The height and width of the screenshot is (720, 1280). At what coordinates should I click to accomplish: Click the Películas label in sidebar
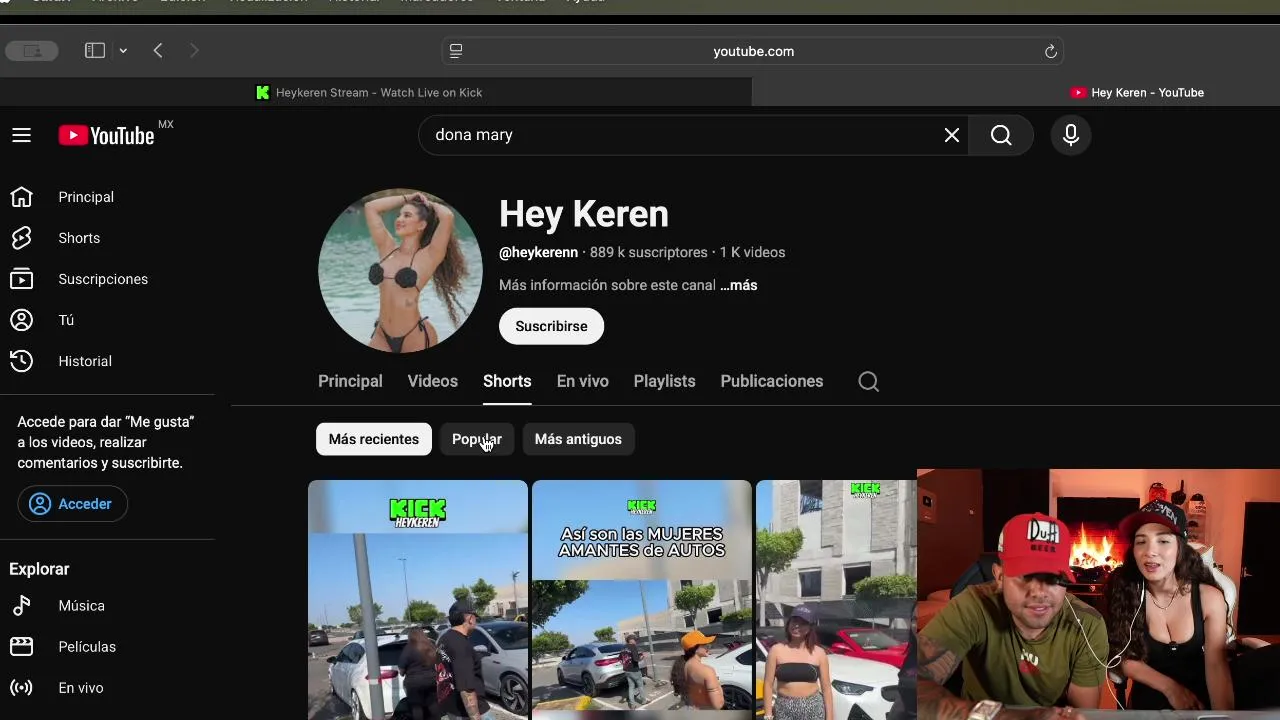tap(87, 647)
